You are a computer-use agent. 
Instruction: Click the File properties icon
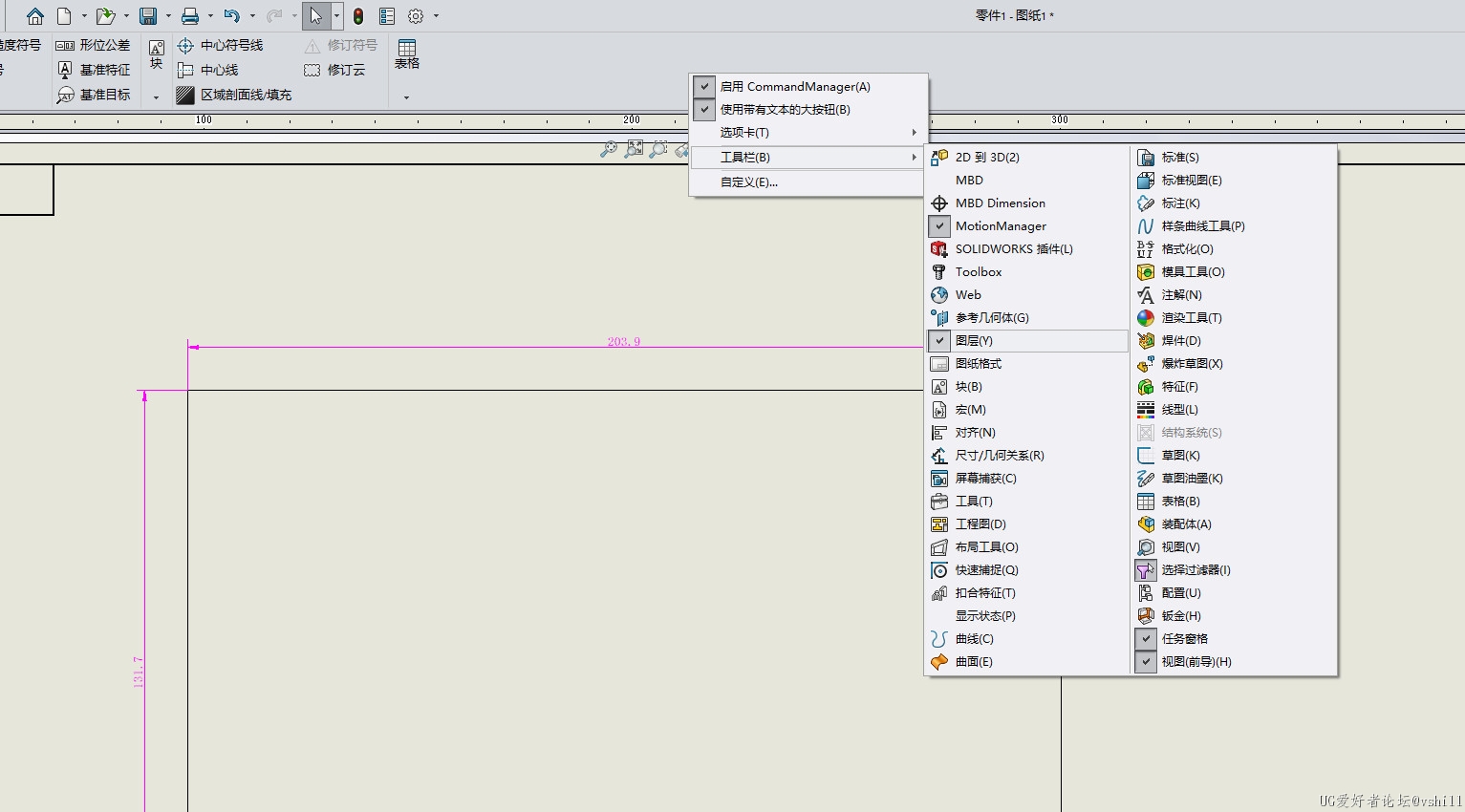(x=387, y=16)
